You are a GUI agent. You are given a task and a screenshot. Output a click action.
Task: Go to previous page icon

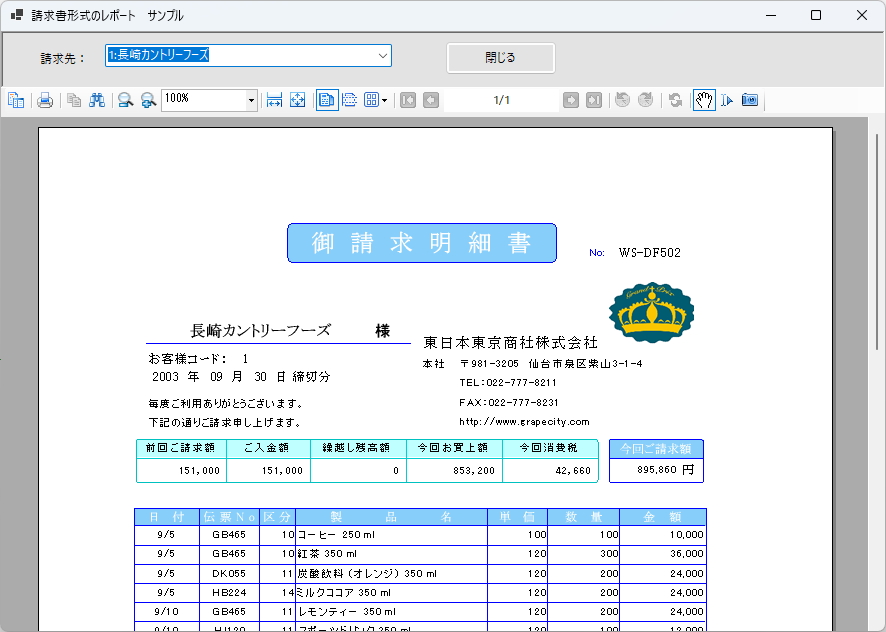click(431, 100)
